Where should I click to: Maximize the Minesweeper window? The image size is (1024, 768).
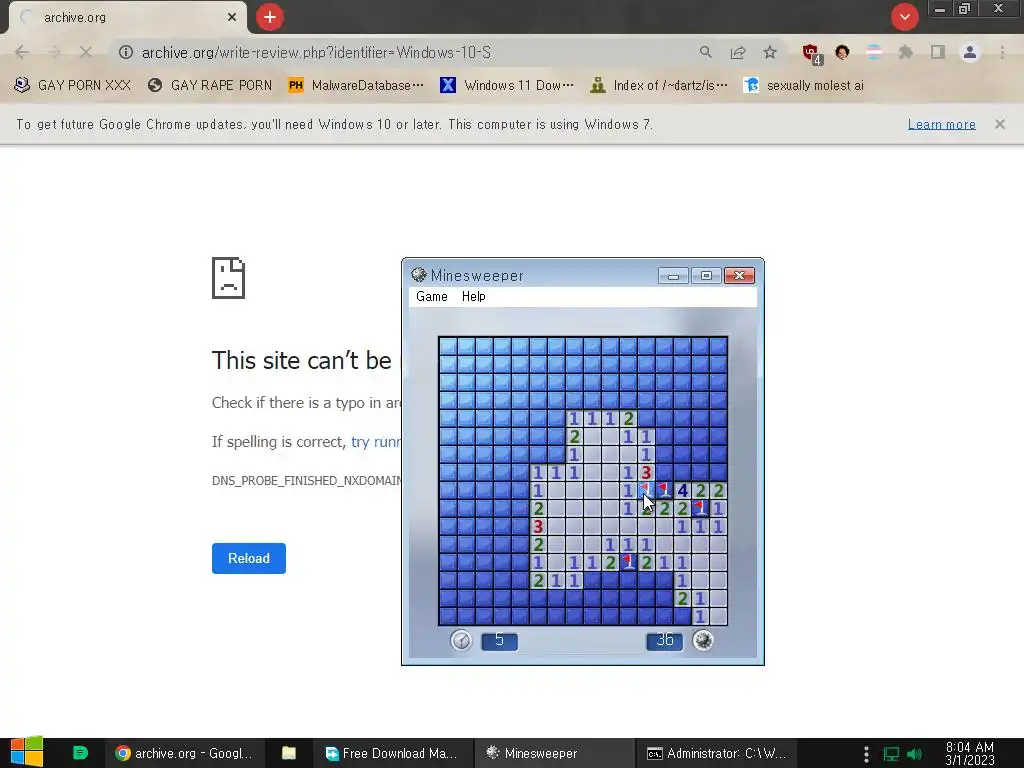tap(706, 276)
